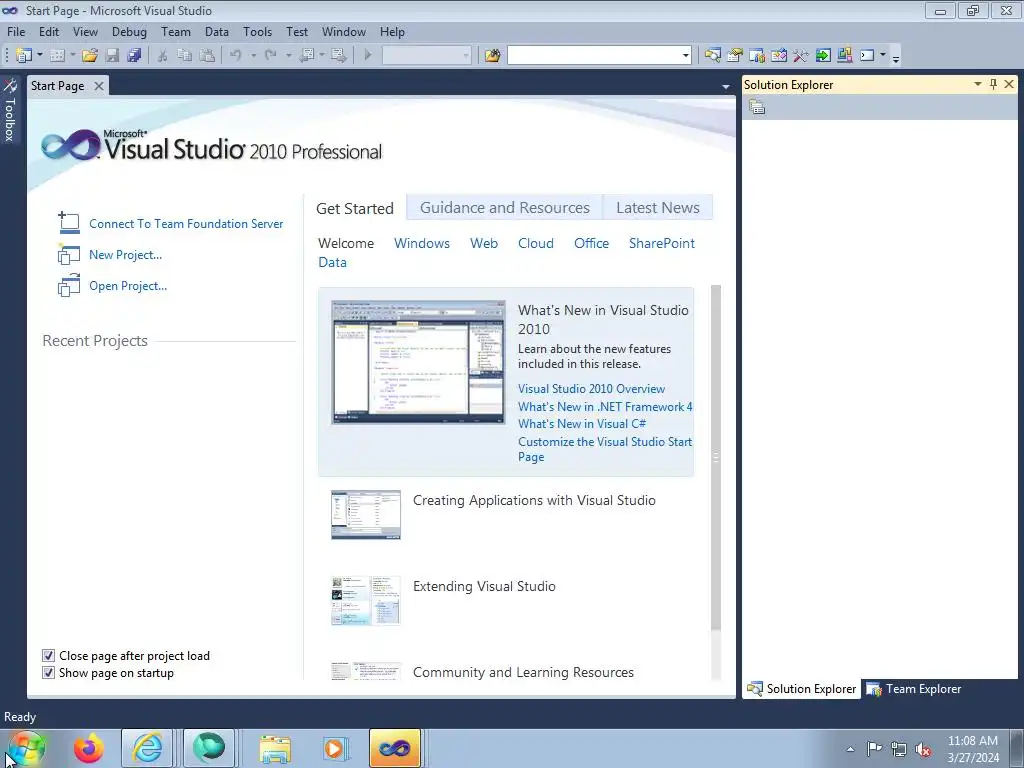Click the Save toolbar icon
The image size is (1024, 768).
click(x=112, y=56)
